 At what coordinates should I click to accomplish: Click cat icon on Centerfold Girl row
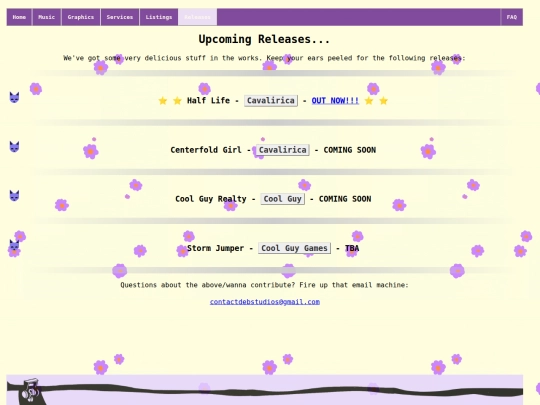(14, 147)
